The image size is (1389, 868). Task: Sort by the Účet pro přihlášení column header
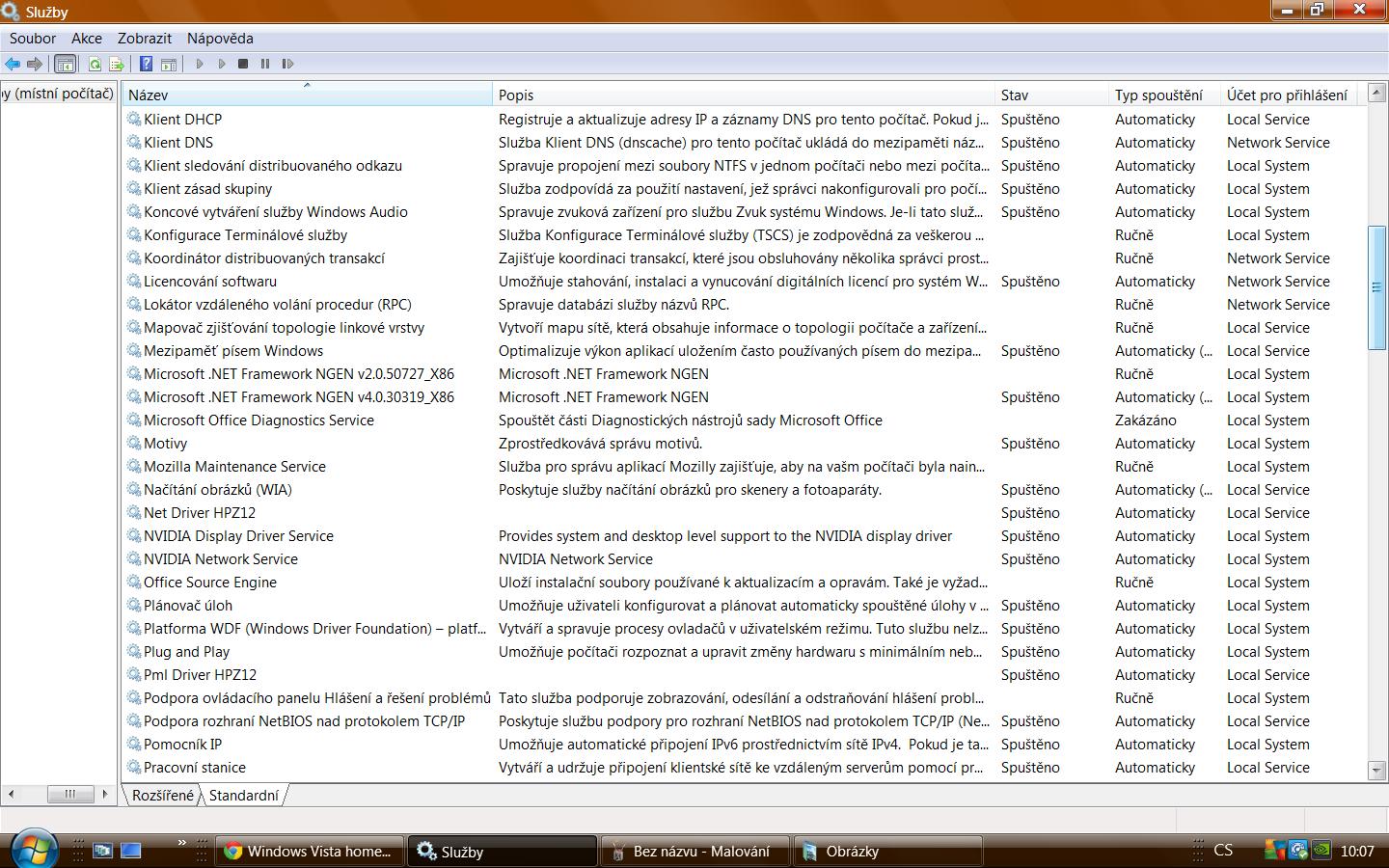(x=1290, y=95)
